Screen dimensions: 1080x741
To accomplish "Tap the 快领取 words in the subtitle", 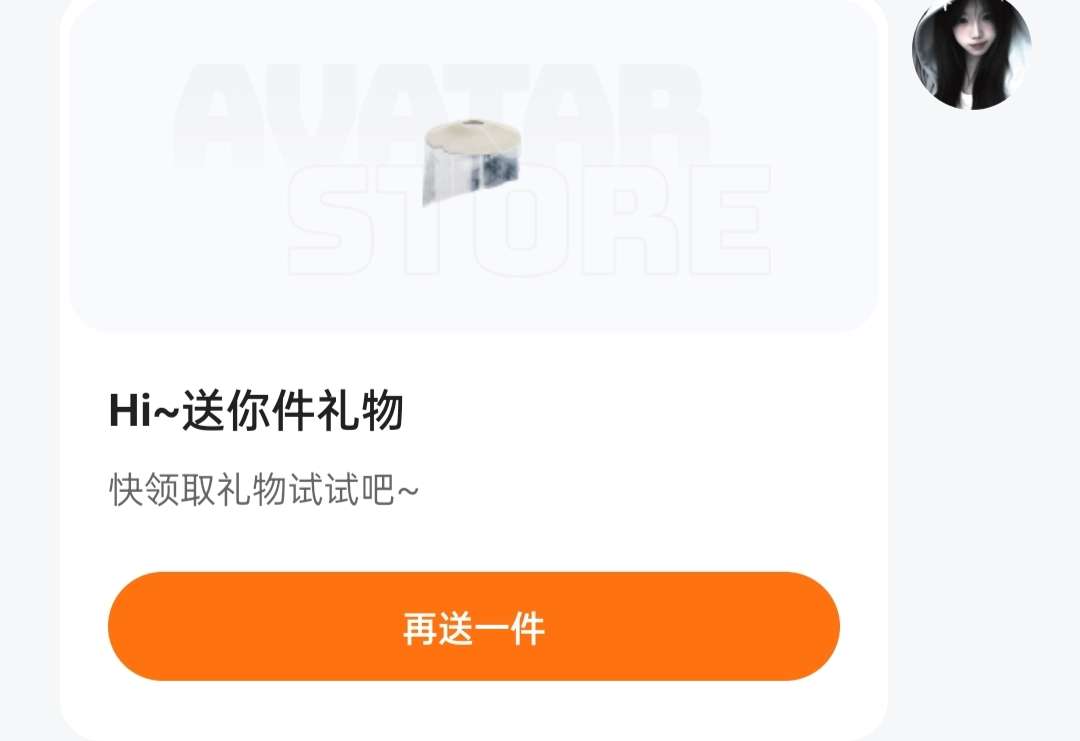I will click(x=162, y=490).
